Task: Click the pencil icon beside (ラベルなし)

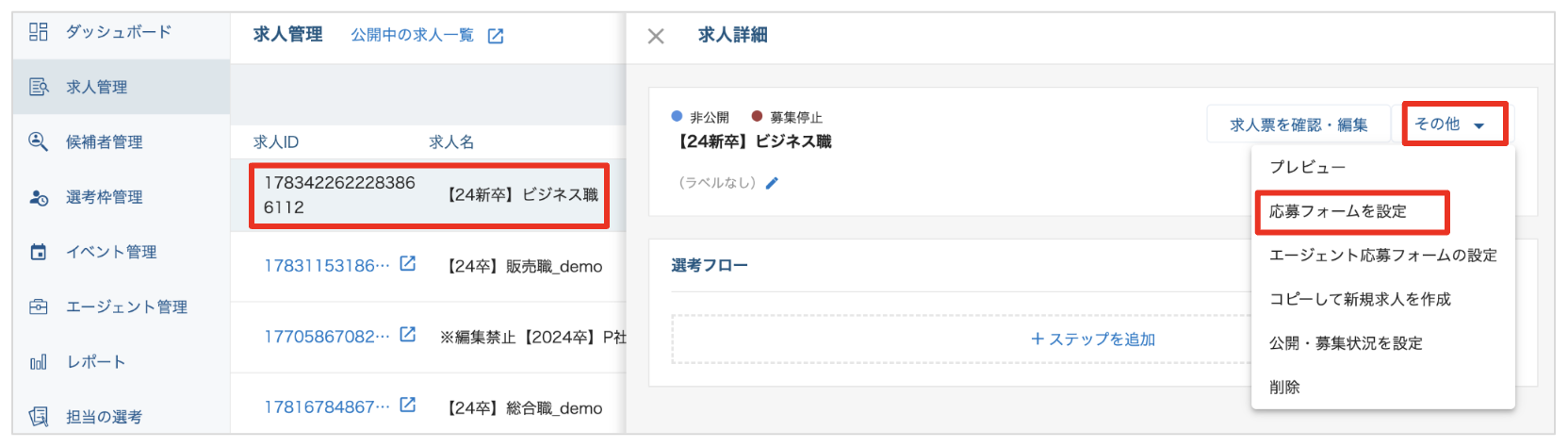Action: point(772,183)
